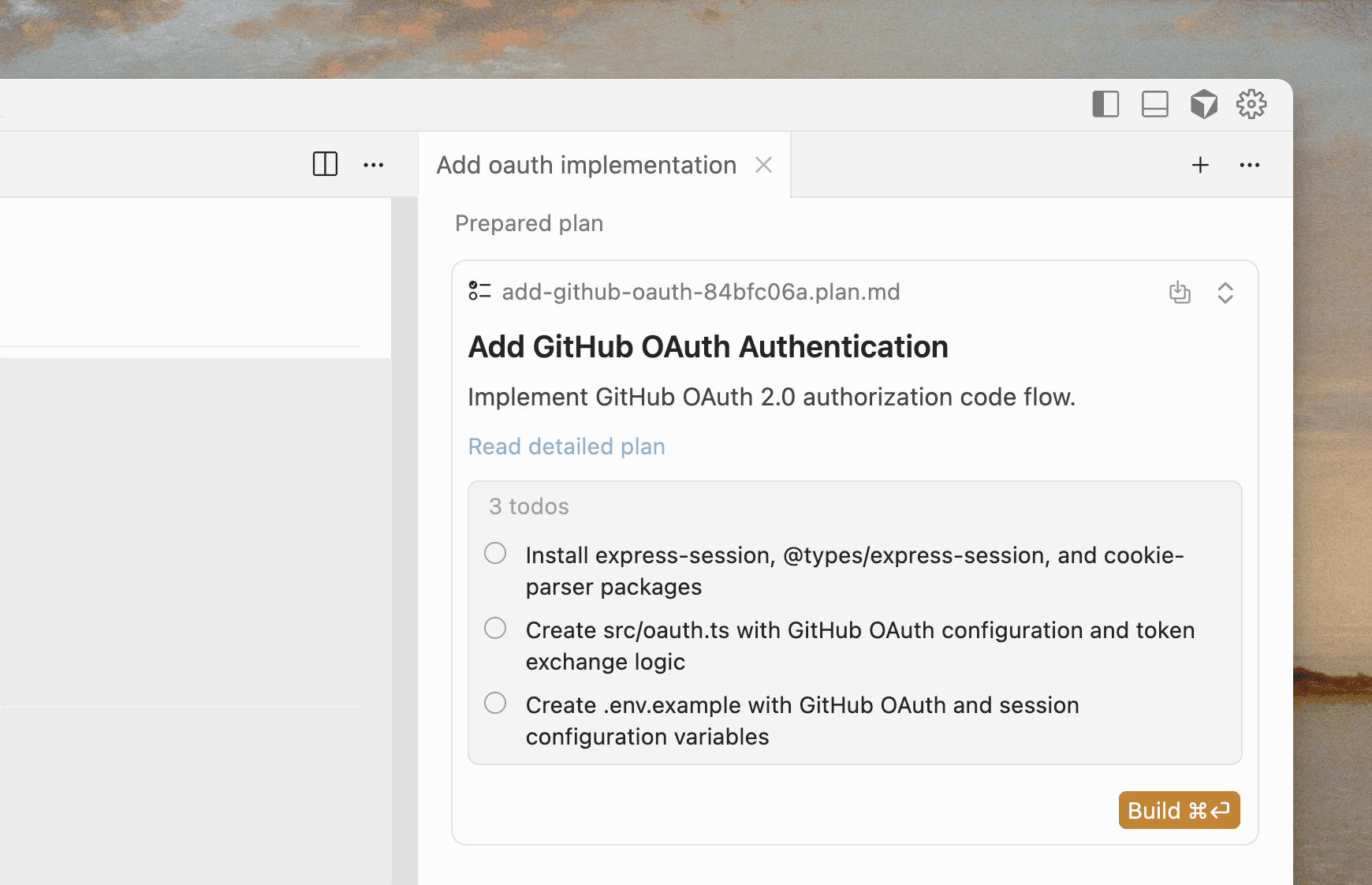Expand or collapse the plan card chevrons

click(1225, 293)
